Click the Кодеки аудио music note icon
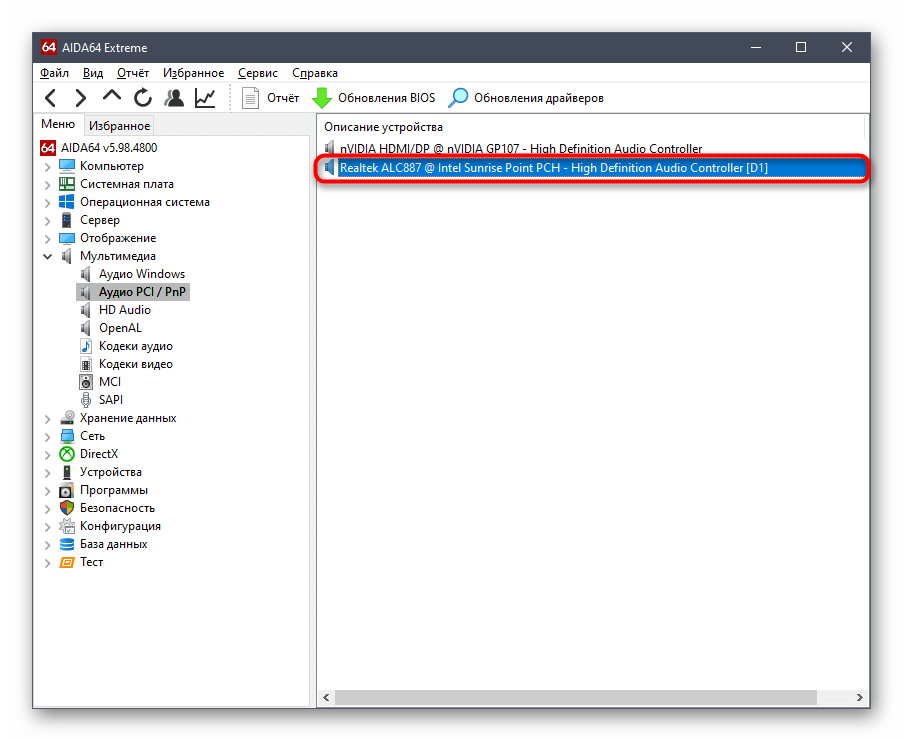Screen dimensions: 903x741 click(86, 346)
